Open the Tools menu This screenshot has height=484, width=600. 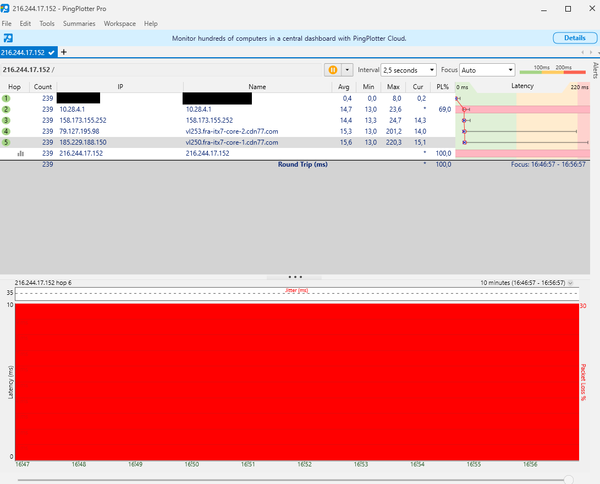(47, 23)
